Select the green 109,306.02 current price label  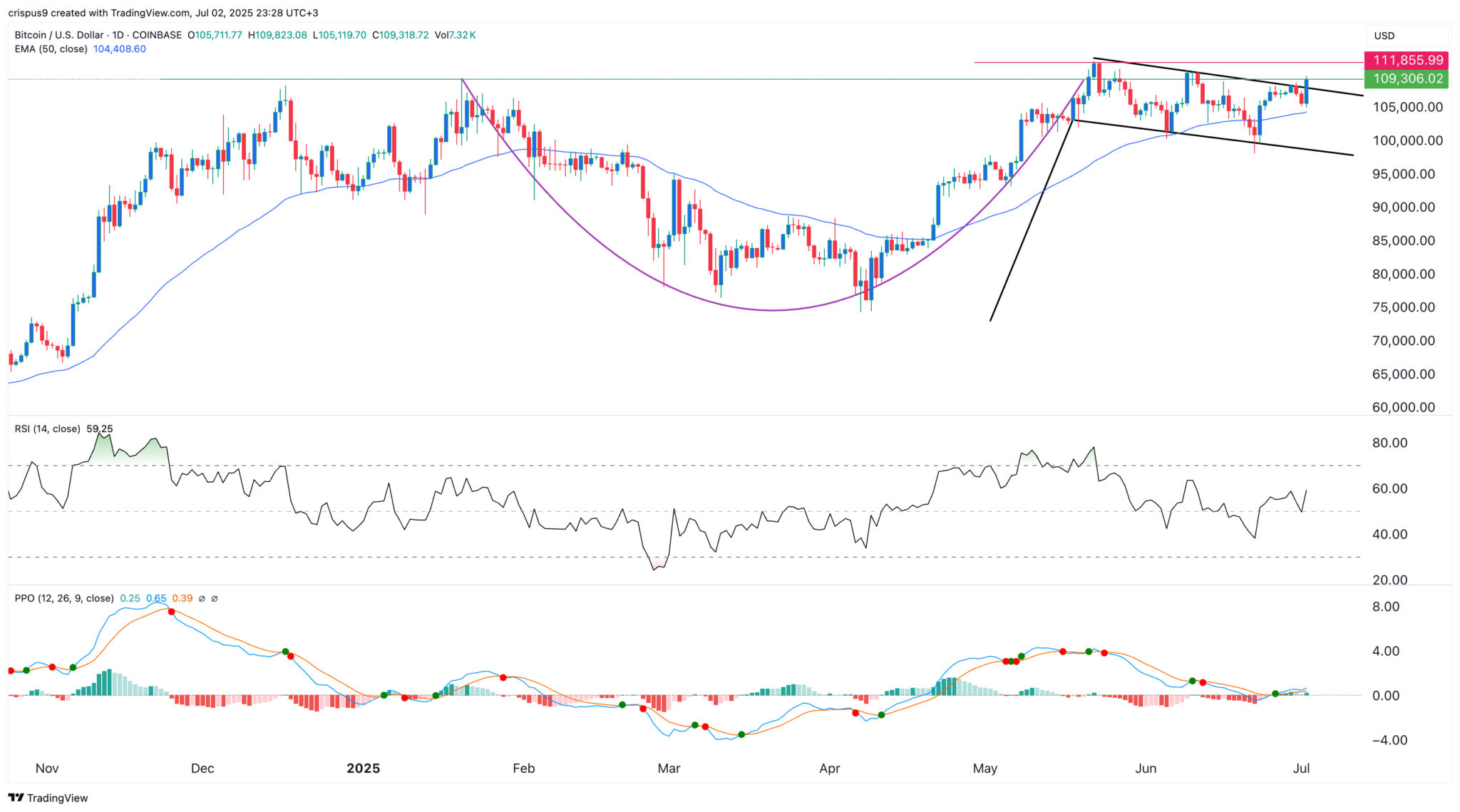1406,79
